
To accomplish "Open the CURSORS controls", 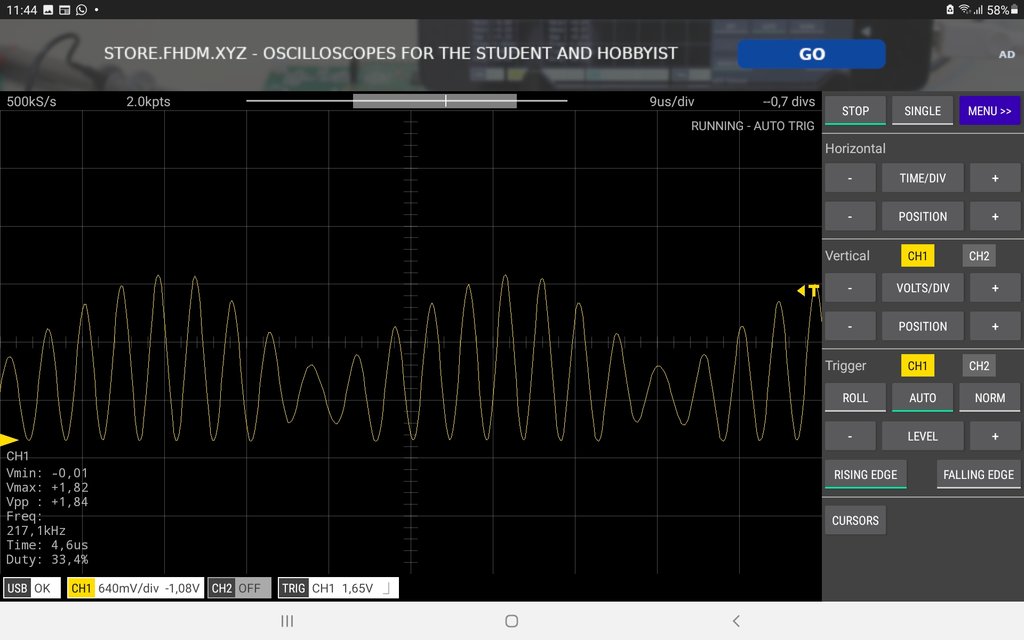I will (855, 520).
